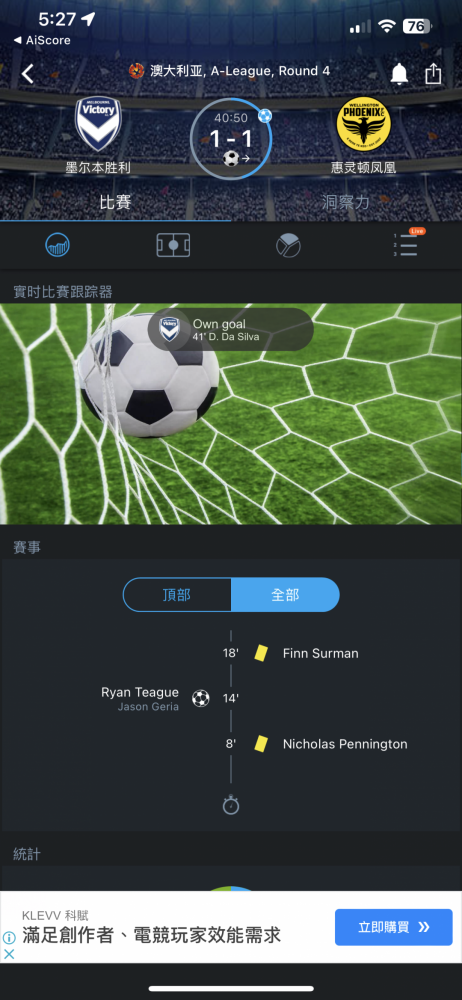The height and width of the screenshot is (1000, 462).
Task: Tap the back arrow icon
Action: click(x=27, y=74)
